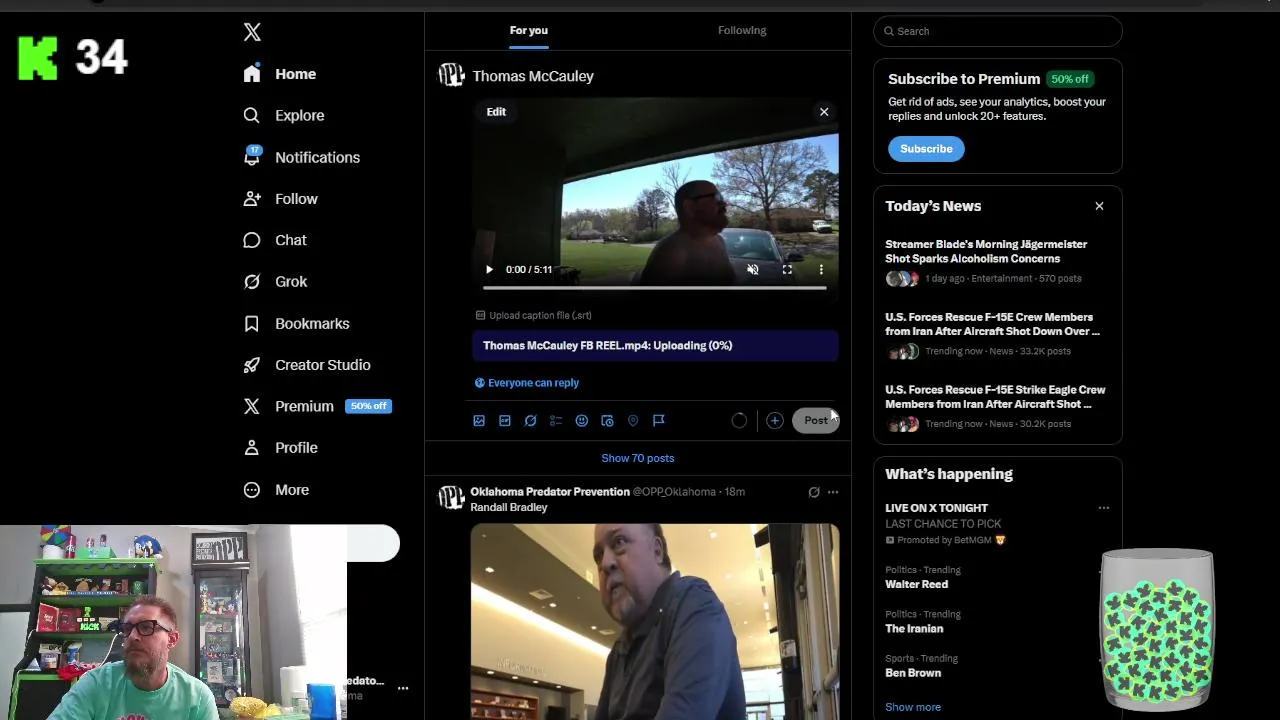The image size is (1280, 720).
Task: Open options for the LIVE ON X TONIGHT item
Action: click(1104, 508)
